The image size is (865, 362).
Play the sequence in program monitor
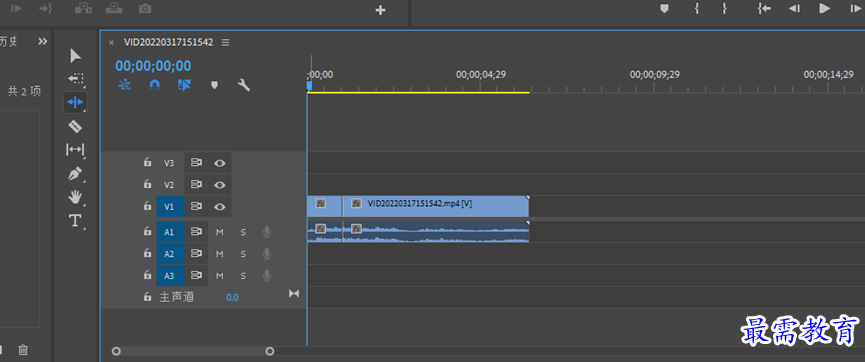[x=824, y=8]
